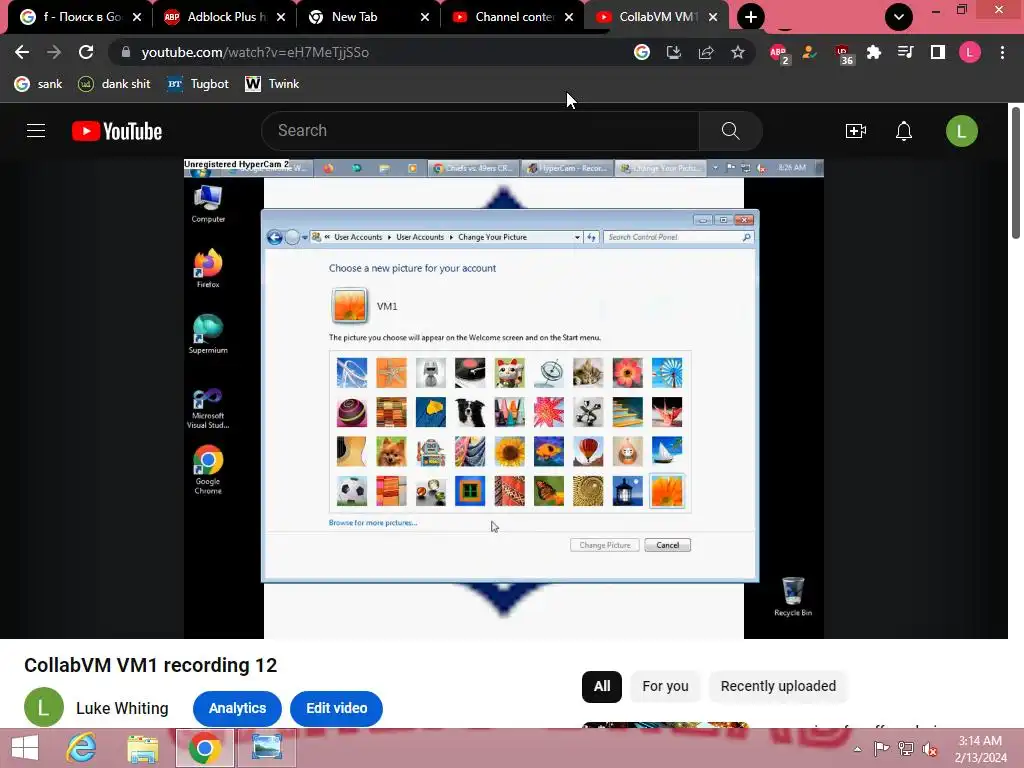Open Chrome three-dot menu
Screen dimensions: 1024x768
tap(1002, 52)
